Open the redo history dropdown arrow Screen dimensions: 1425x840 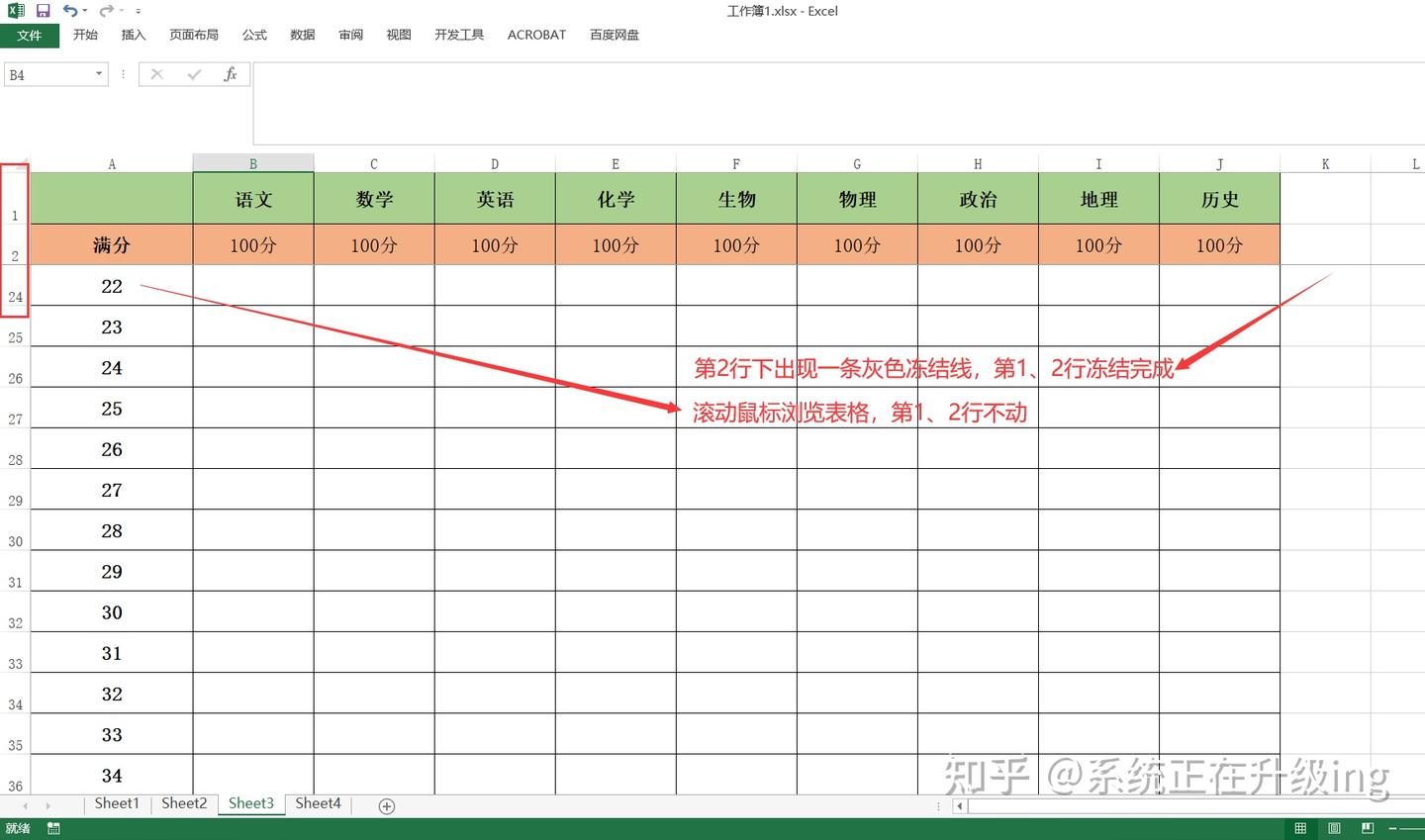point(121,12)
